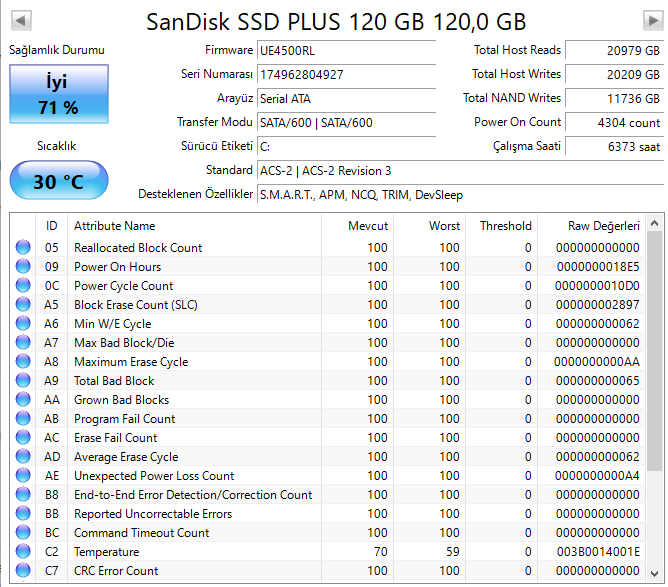668x587 pixels.
Task: Click the CRC Error Count status icon
Action: pos(23,571)
